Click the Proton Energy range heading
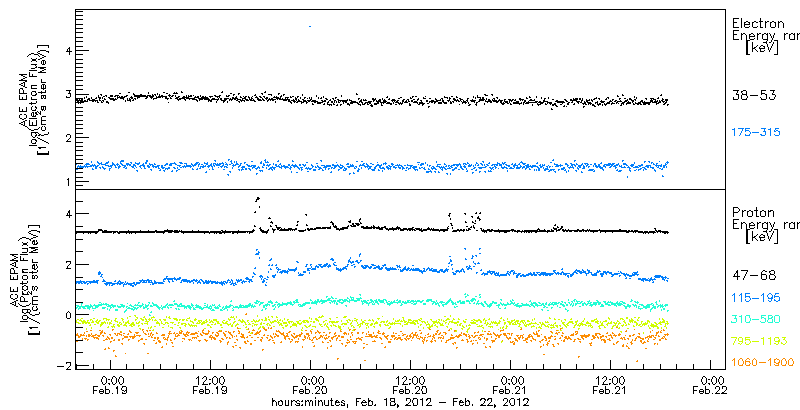Screen dimensions: 800x410 coord(765,225)
